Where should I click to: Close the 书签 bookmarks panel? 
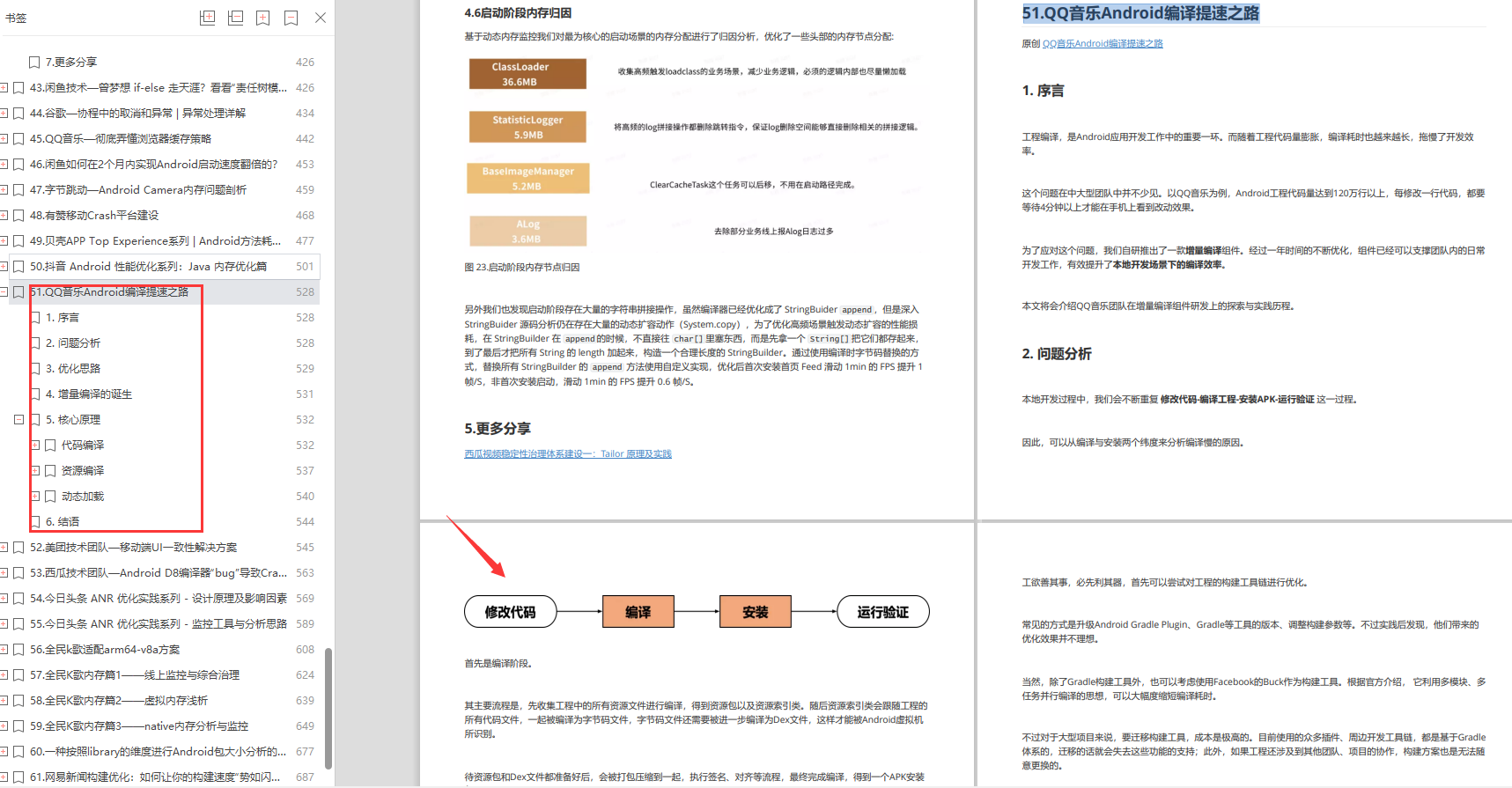click(321, 18)
